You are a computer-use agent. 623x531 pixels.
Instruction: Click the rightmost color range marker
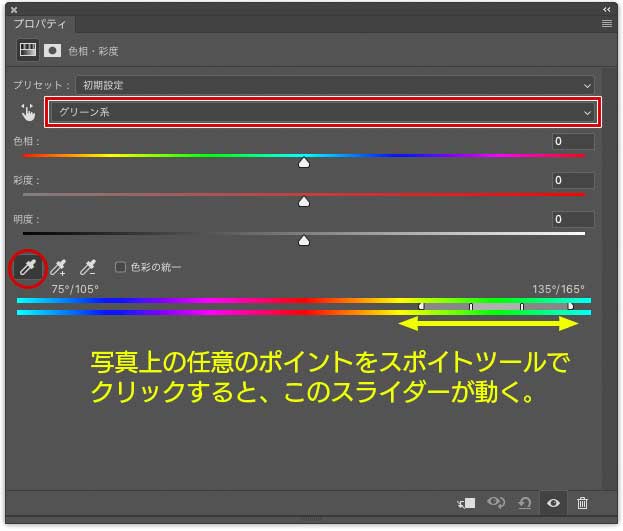click(571, 306)
